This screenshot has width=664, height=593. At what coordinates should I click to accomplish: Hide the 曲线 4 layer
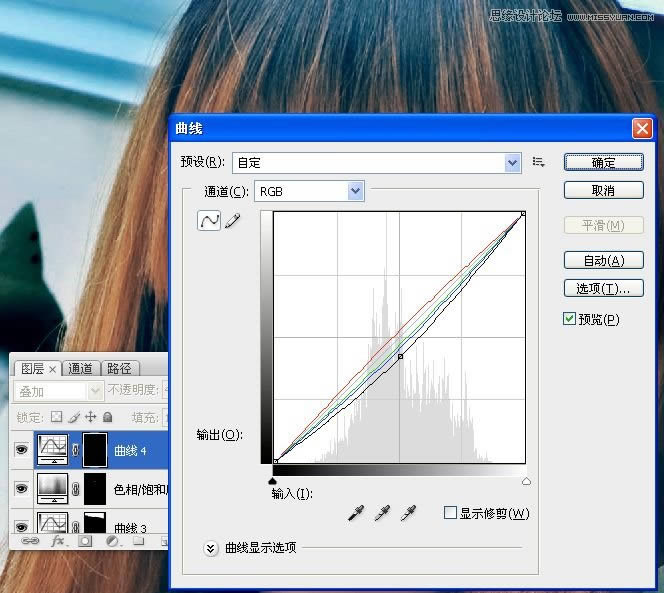pos(22,450)
